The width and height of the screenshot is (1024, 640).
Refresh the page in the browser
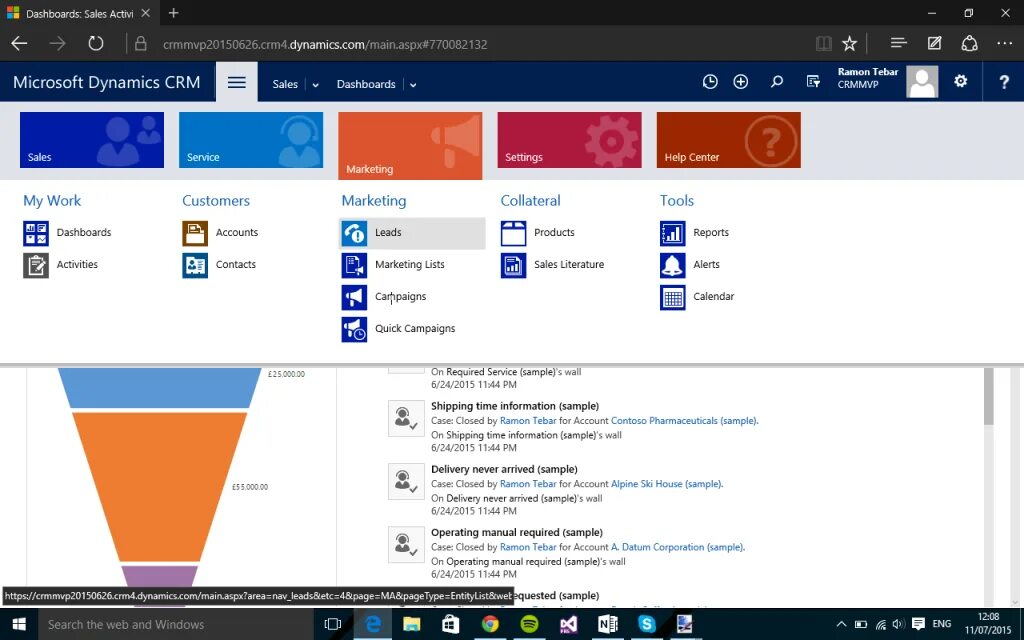[96, 44]
